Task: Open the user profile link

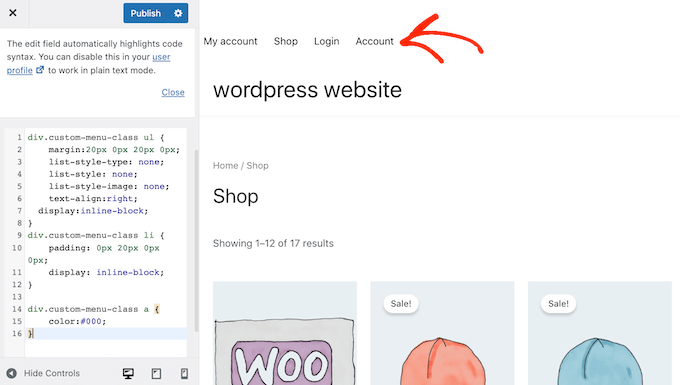Action: pyautogui.click(x=161, y=57)
